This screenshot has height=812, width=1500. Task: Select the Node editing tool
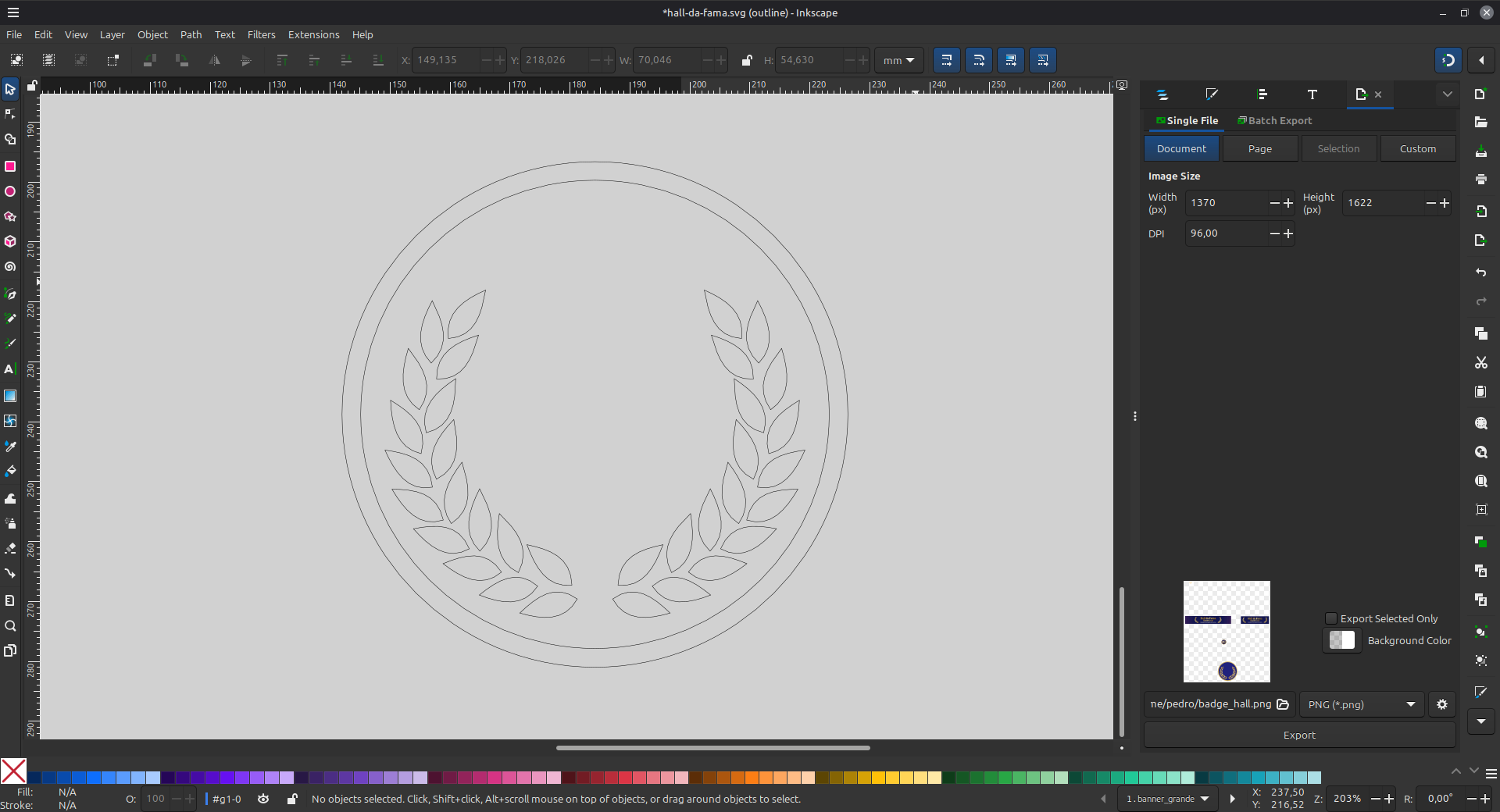point(10,113)
